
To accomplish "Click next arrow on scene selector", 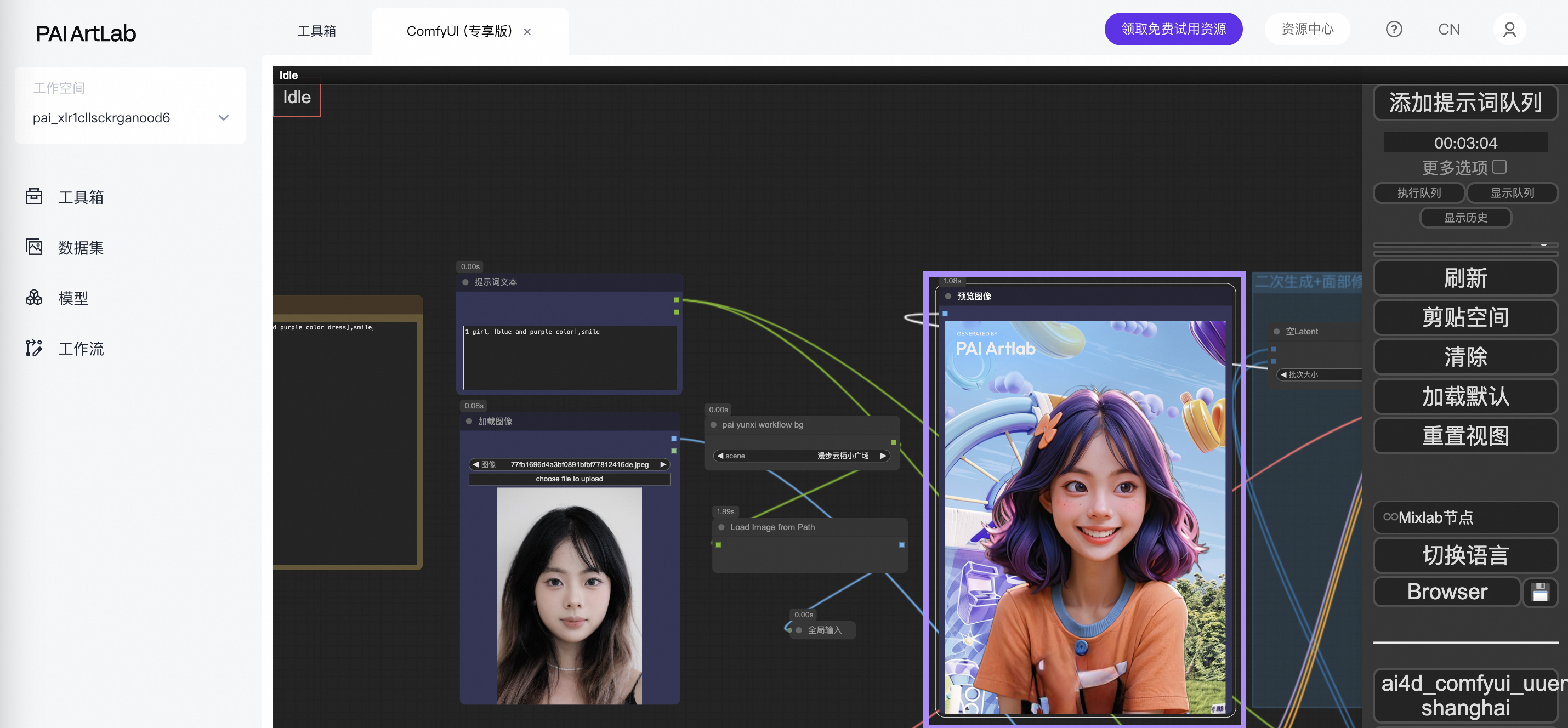I will 883,456.
